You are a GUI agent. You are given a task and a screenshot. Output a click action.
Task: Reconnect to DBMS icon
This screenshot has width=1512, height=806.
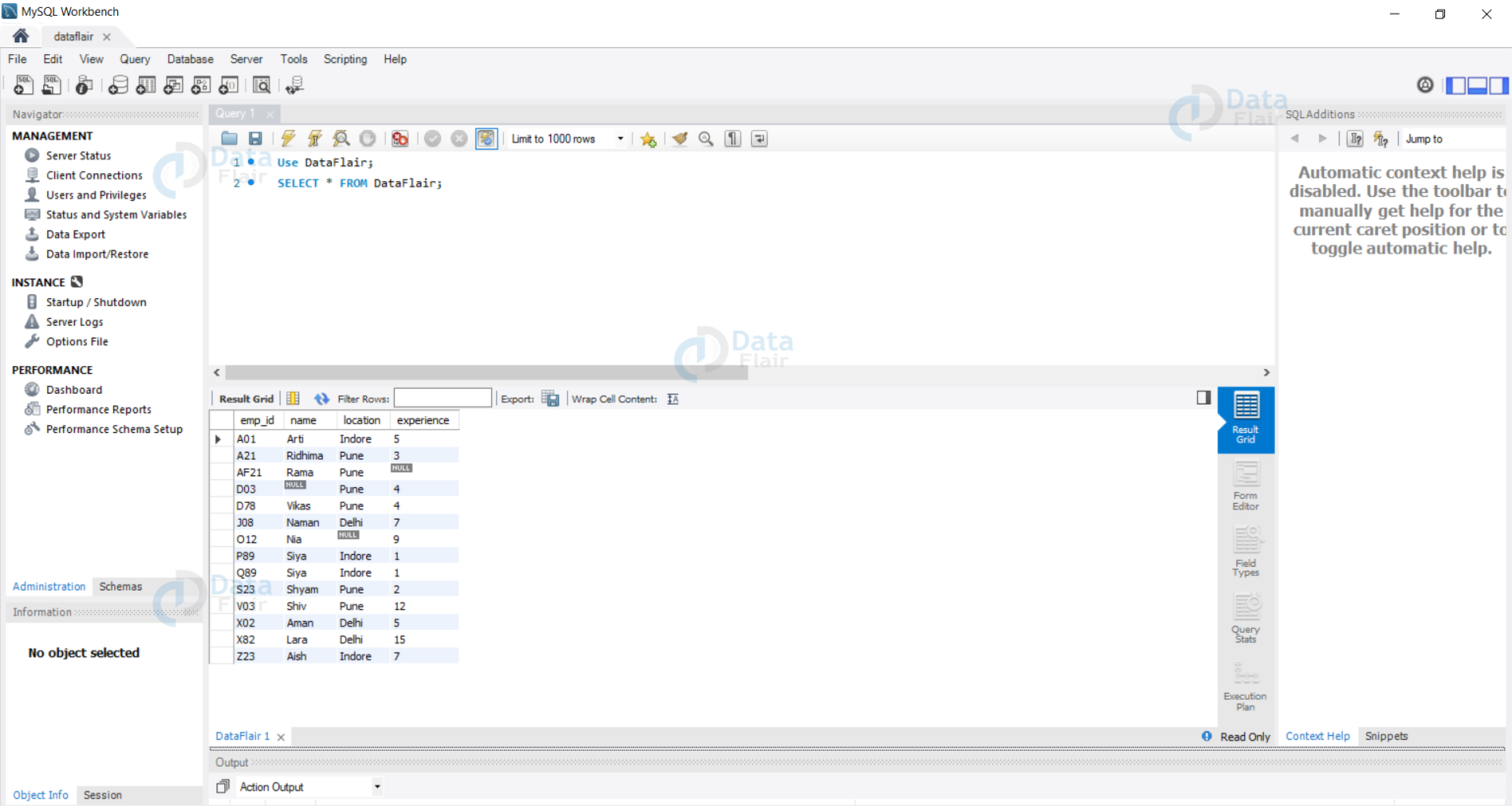(x=294, y=86)
